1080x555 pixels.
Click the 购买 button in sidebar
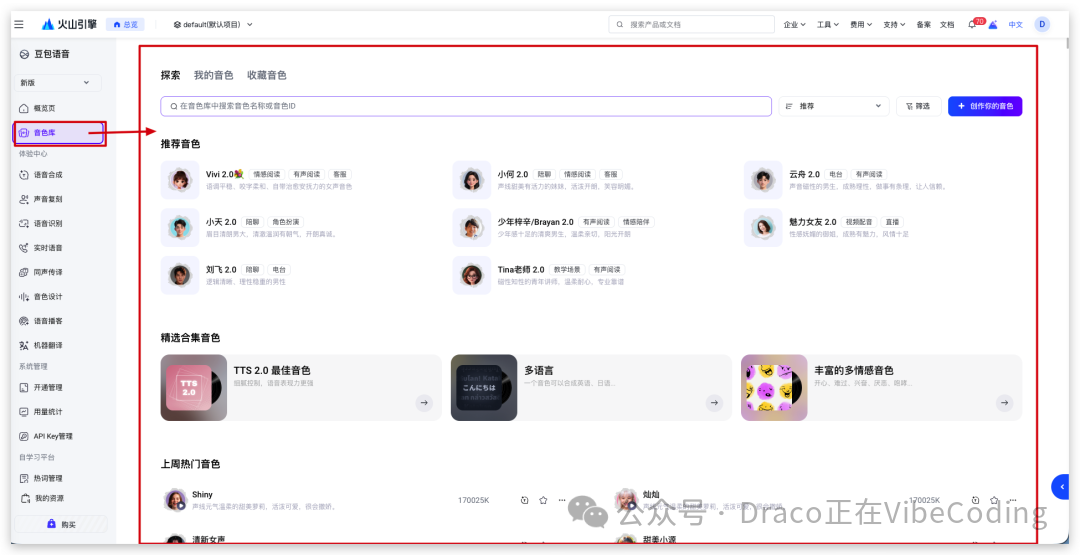tap(61, 524)
